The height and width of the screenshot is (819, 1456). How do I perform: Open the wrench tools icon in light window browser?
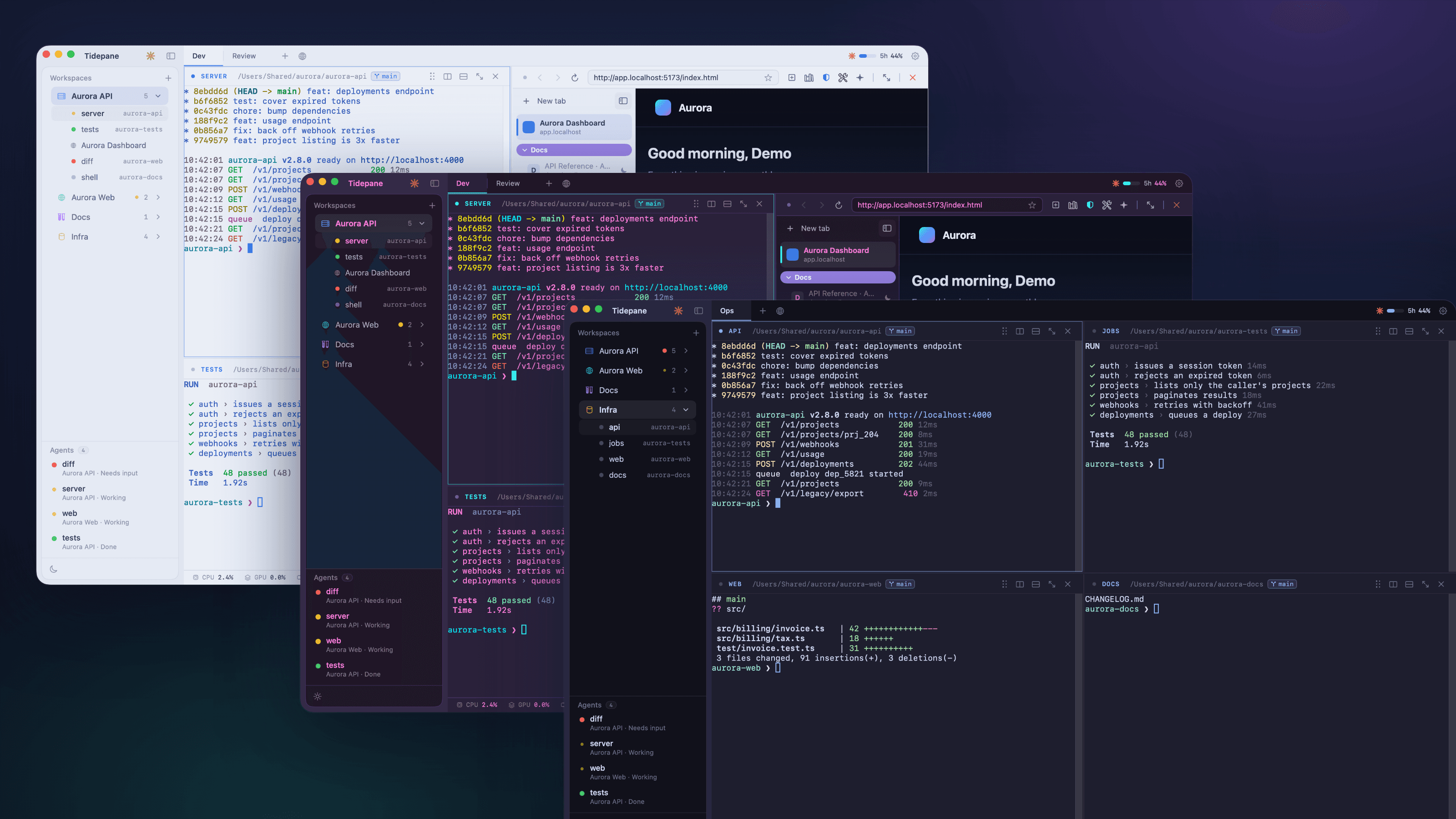point(843,77)
